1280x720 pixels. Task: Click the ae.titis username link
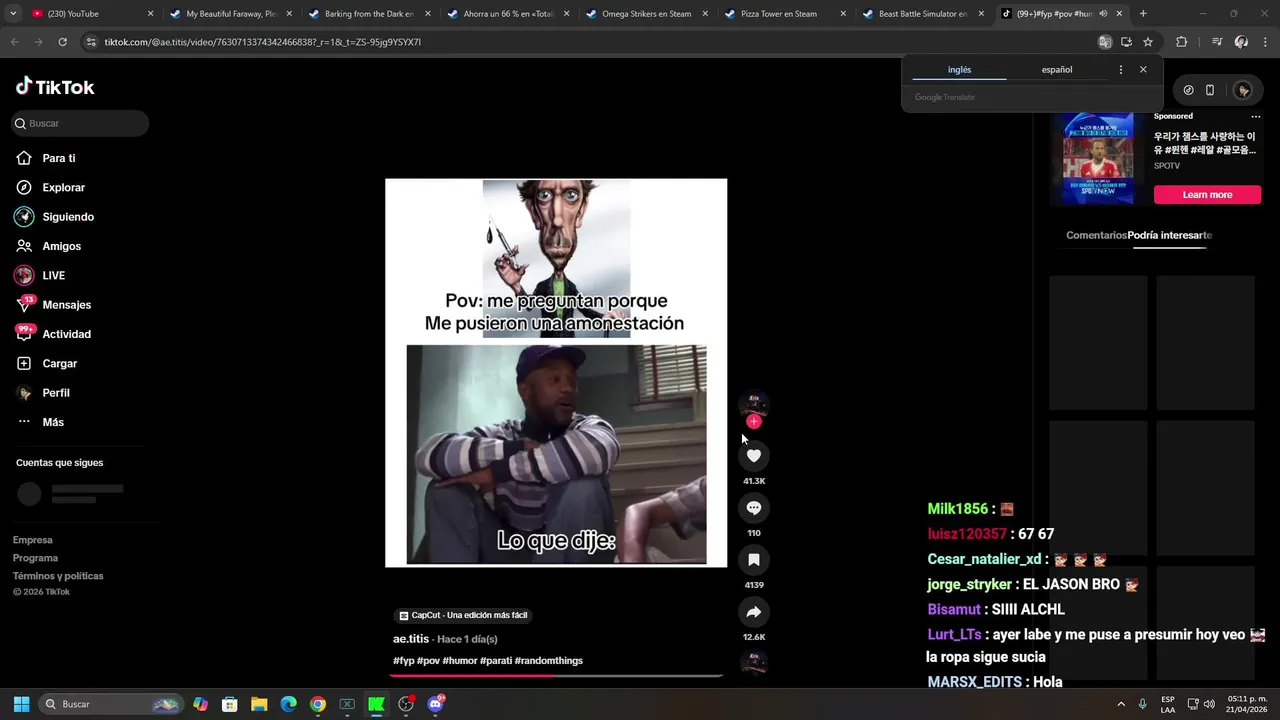coord(411,639)
